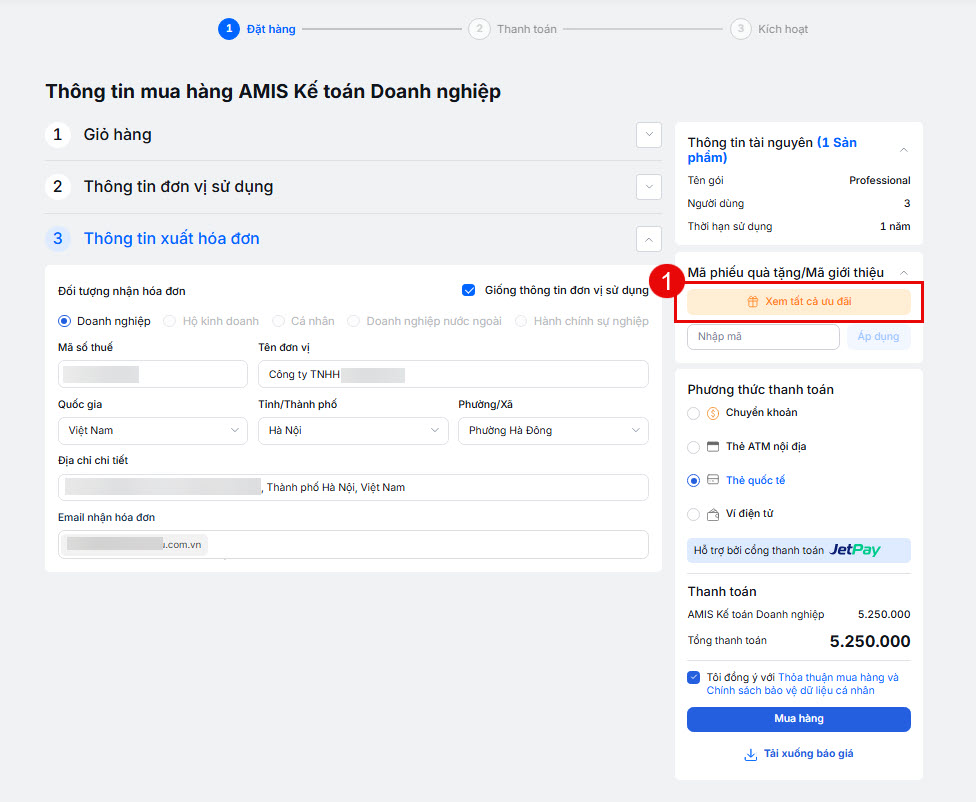Click Tải xuống báo giá link
Image resolution: width=976 pixels, height=802 pixels.
[809, 754]
